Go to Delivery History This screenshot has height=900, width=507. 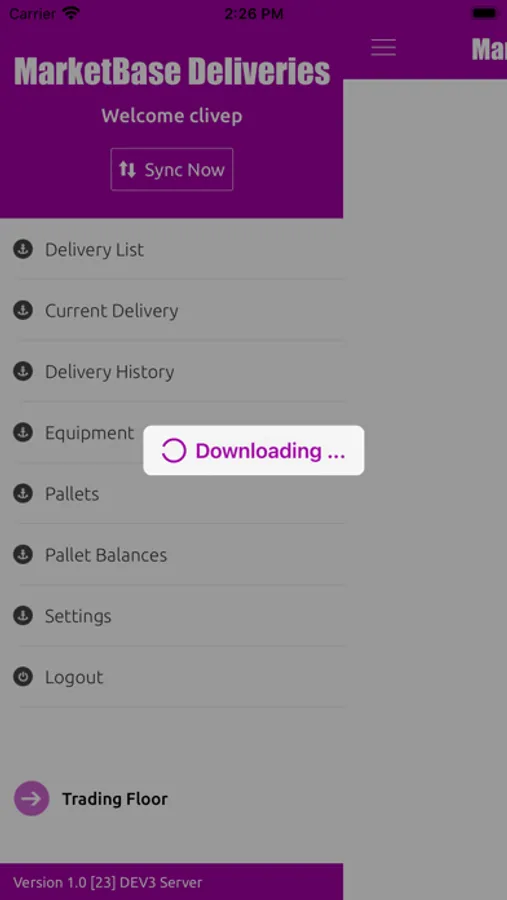[x=172, y=371]
